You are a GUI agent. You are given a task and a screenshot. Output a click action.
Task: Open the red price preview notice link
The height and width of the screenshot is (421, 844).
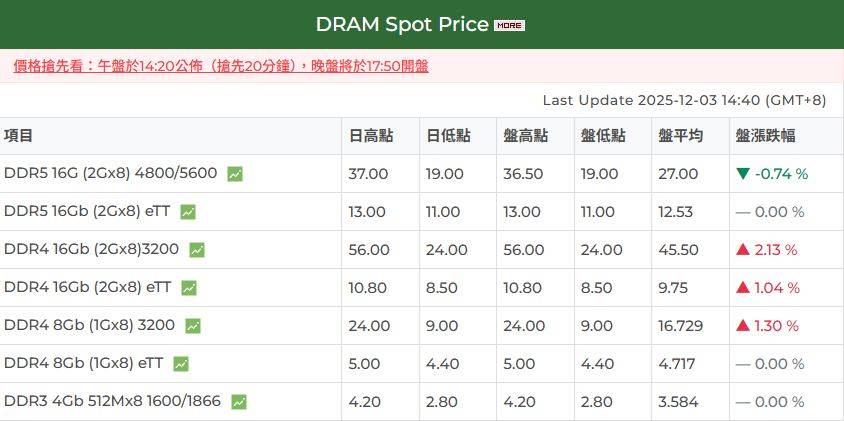pyautogui.click(x=221, y=66)
